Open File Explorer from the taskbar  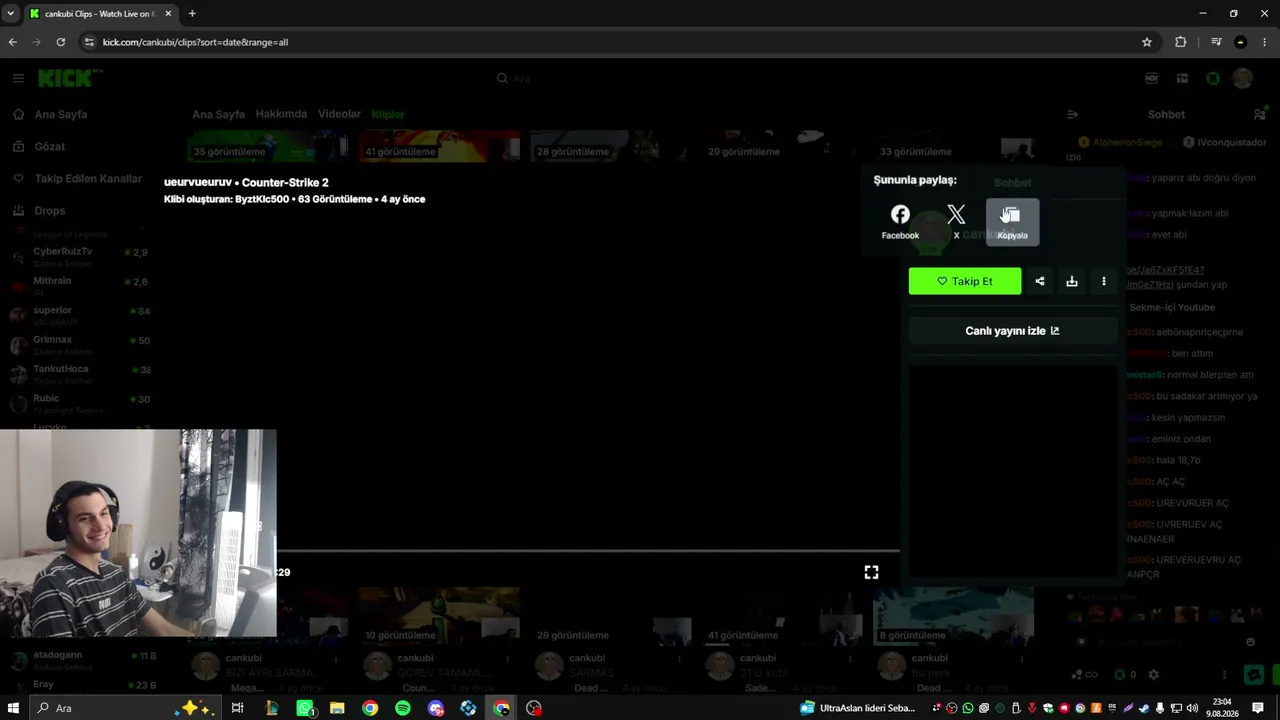337,708
